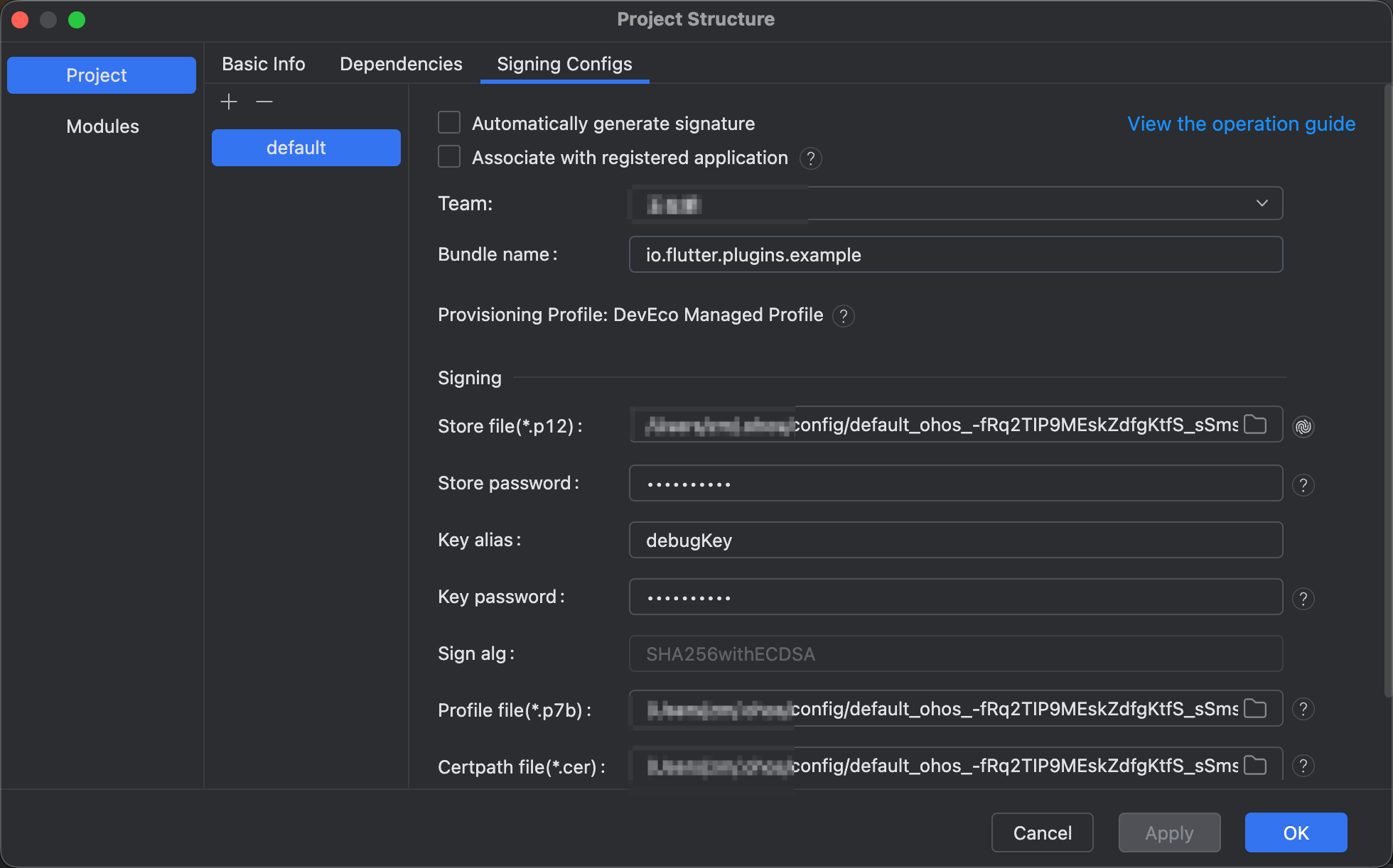Image resolution: width=1393 pixels, height=868 pixels.
Task: Select the Signing Configs tab
Action: pos(564,64)
